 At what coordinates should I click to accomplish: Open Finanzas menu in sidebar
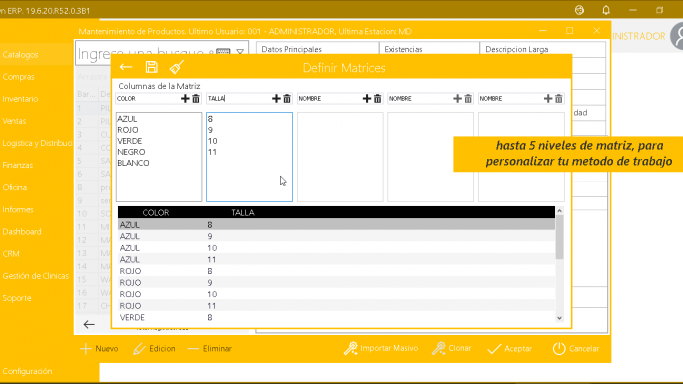(18, 165)
